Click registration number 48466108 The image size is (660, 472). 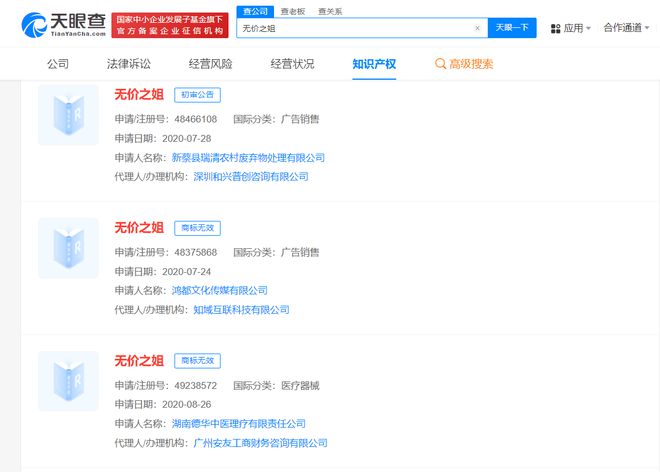(x=196, y=120)
